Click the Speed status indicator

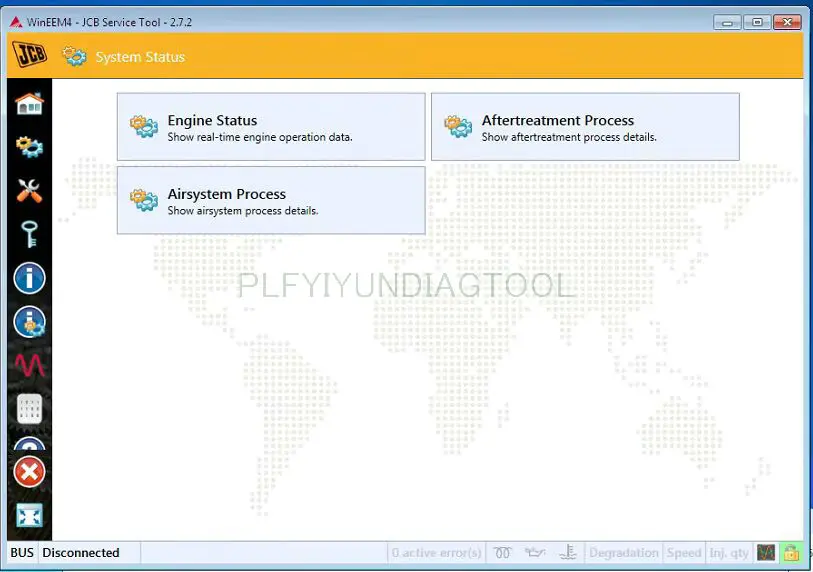[684, 553]
